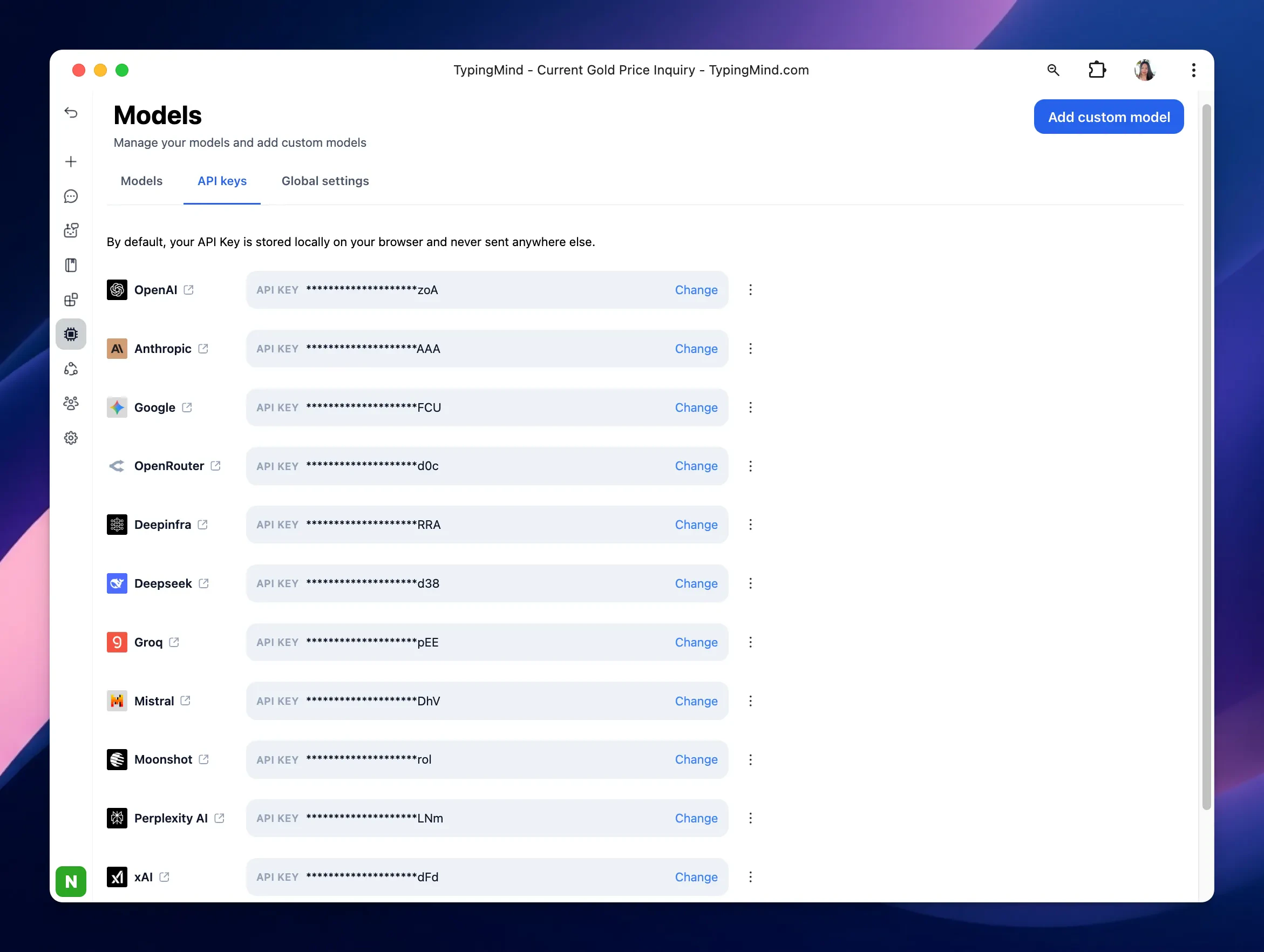The image size is (1264, 952).
Task: Show more options for Deepinfra
Action: pyautogui.click(x=750, y=525)
